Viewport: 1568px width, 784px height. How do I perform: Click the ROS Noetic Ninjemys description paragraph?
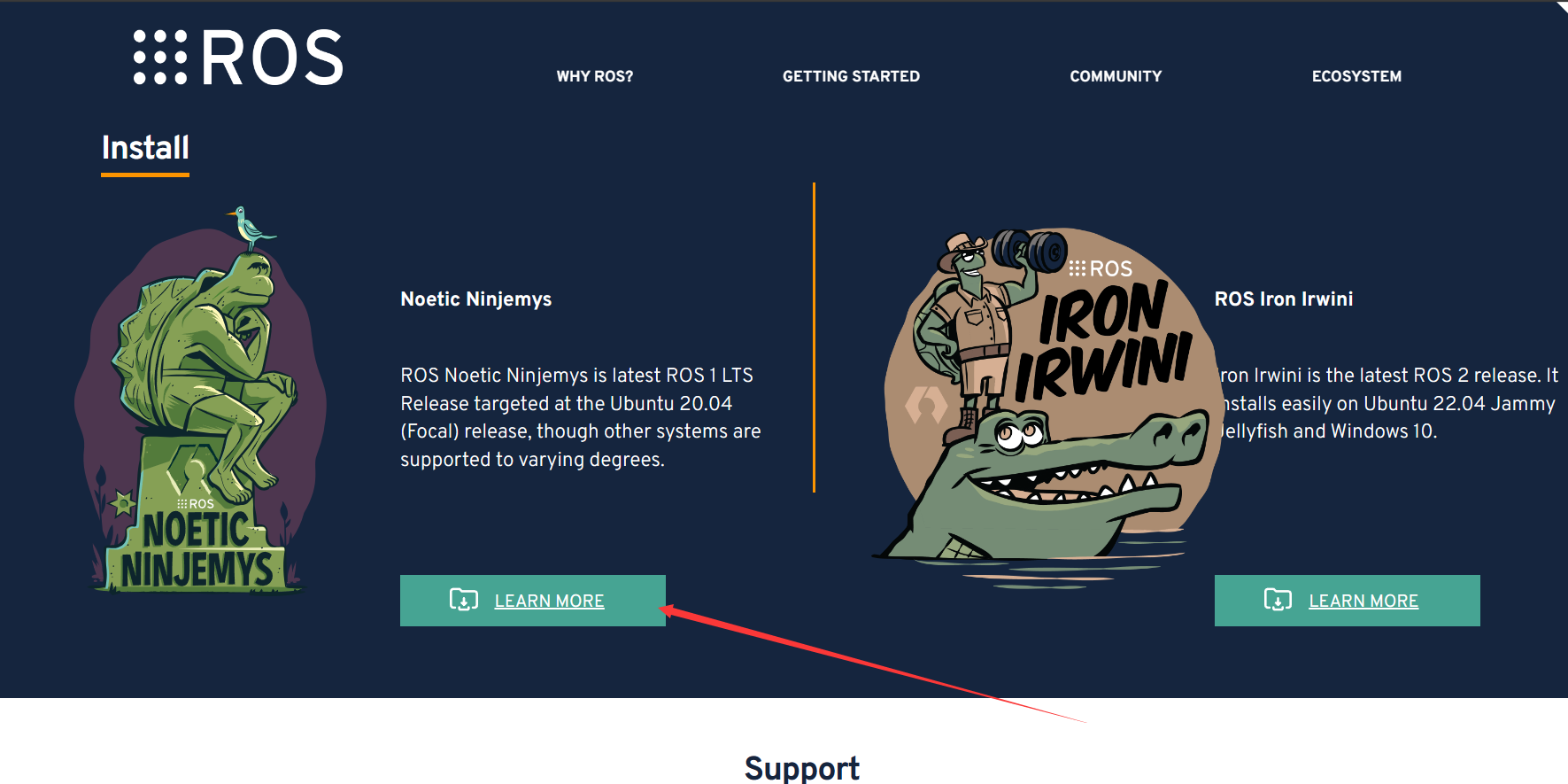click(580, 417)
